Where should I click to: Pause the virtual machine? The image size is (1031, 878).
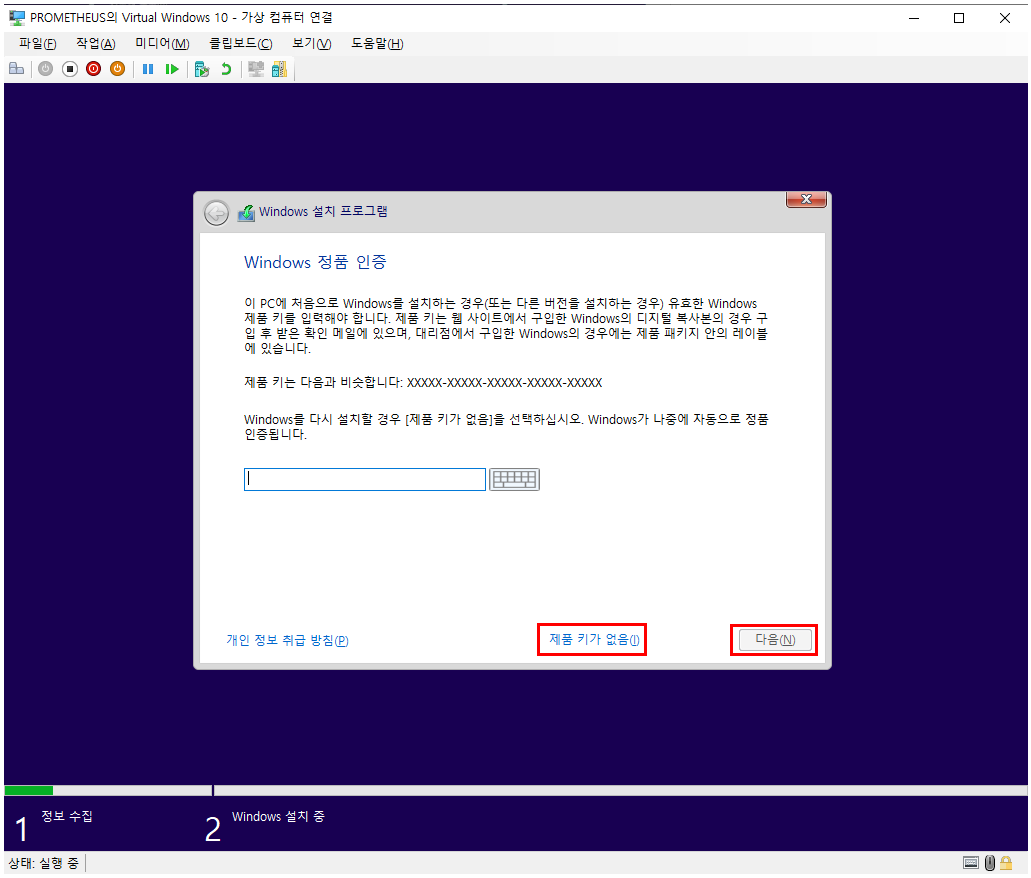pos(148,69)
